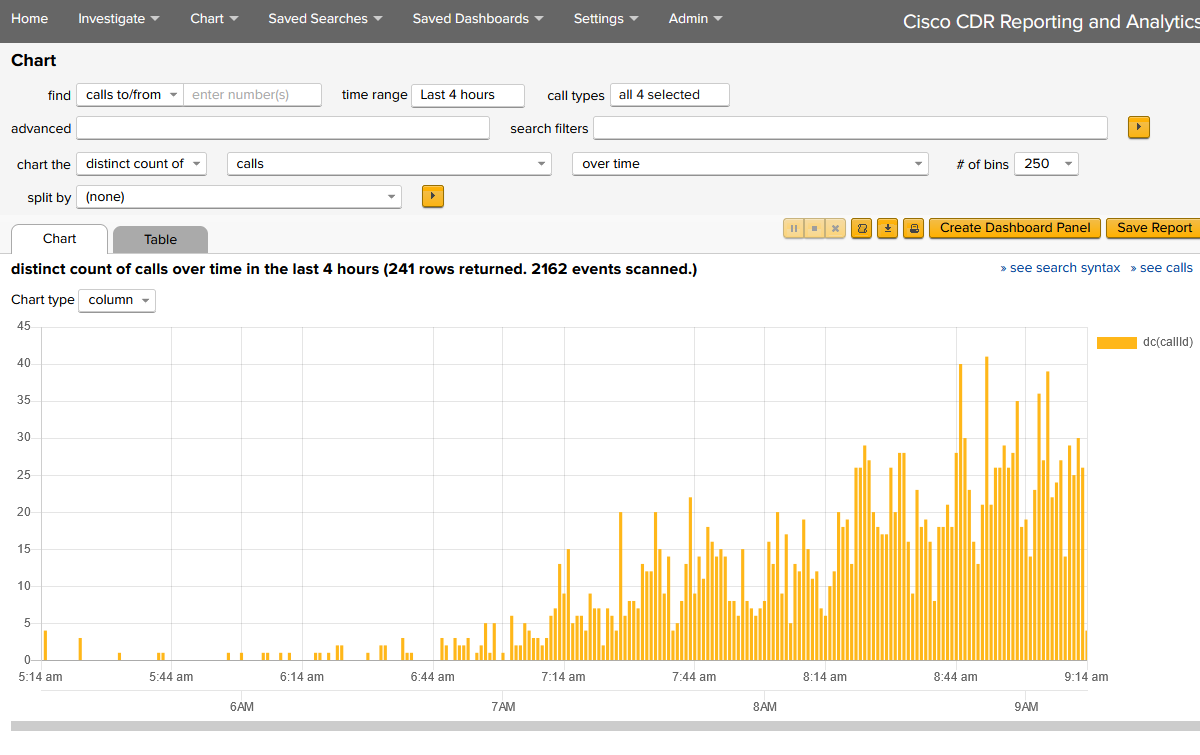Switch to the Table tab

[160, 239]
